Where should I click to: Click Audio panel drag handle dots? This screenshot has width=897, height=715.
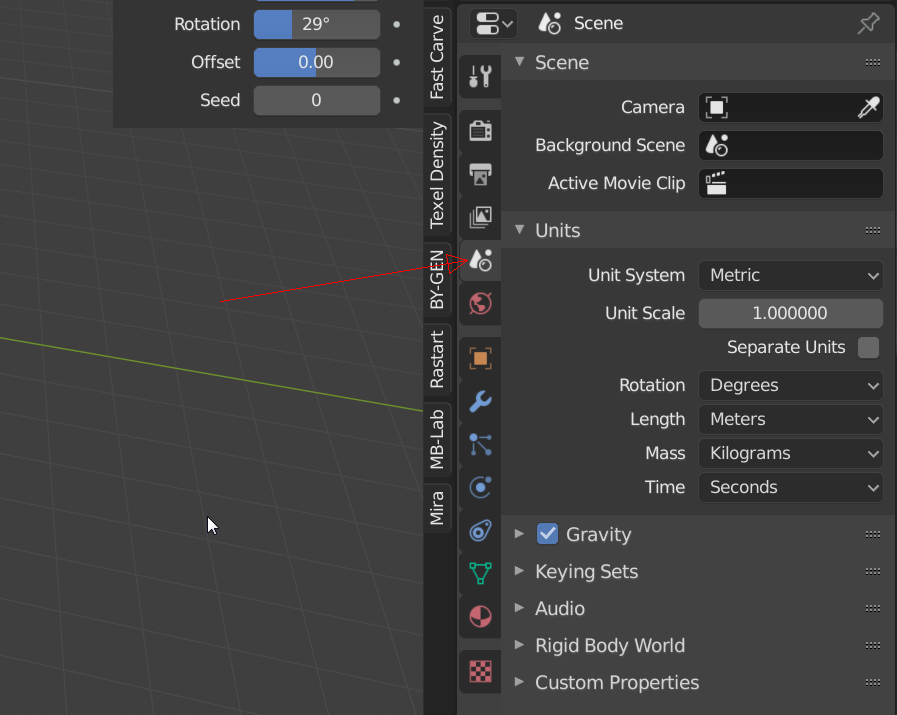coord(872,609)
